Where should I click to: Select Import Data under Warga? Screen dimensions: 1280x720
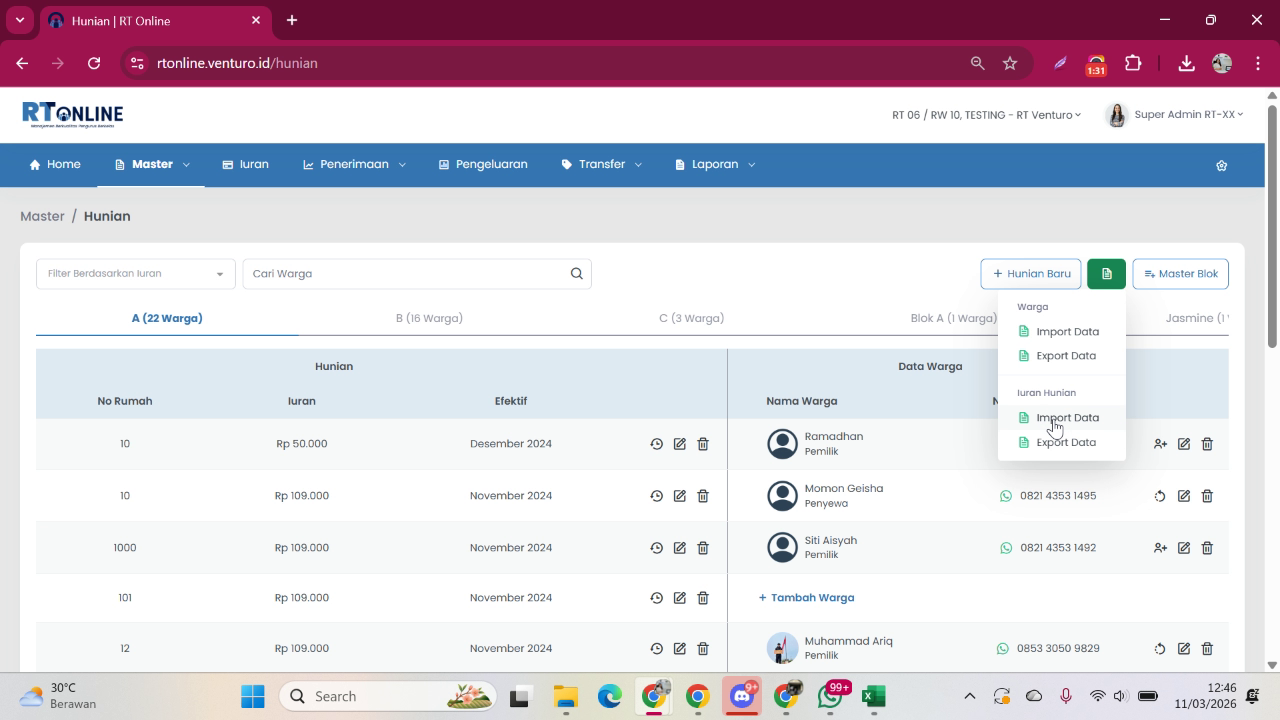pos(1061,332)
